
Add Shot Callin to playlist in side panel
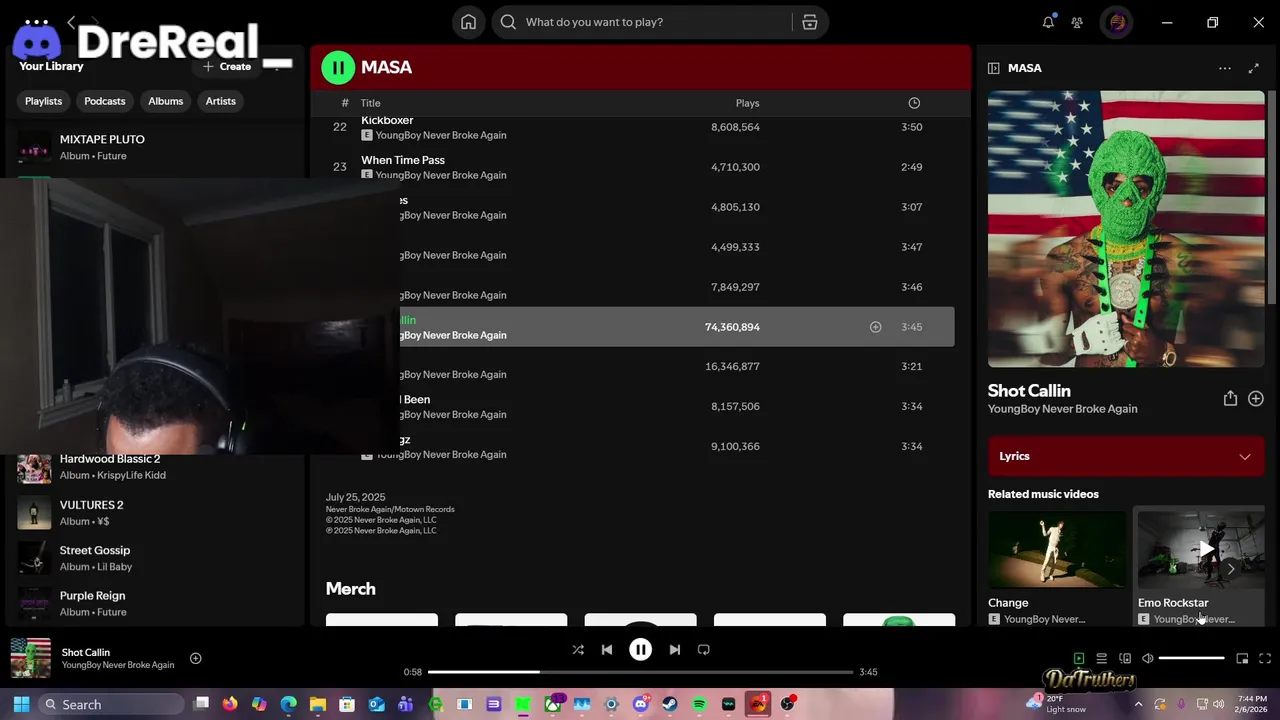point(1256,398)
